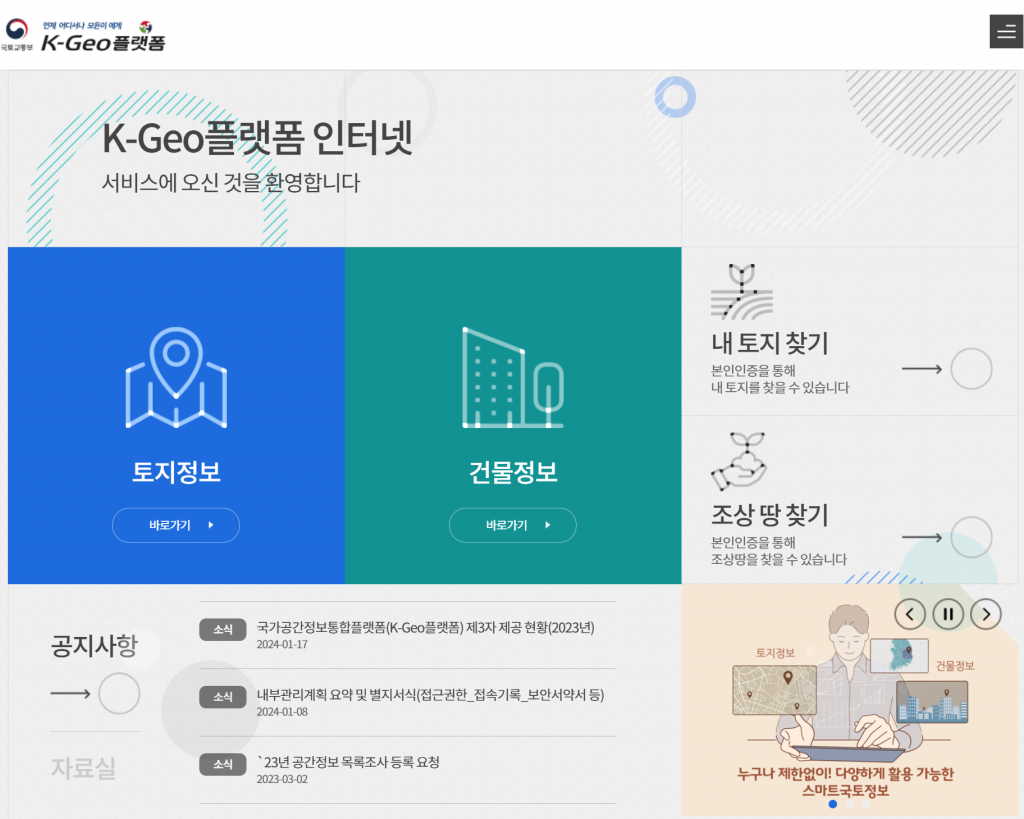This screenshot has width=1024, height=819.
Task: Click the 건물정보 building icon
Action: click(x=513, y=377)
